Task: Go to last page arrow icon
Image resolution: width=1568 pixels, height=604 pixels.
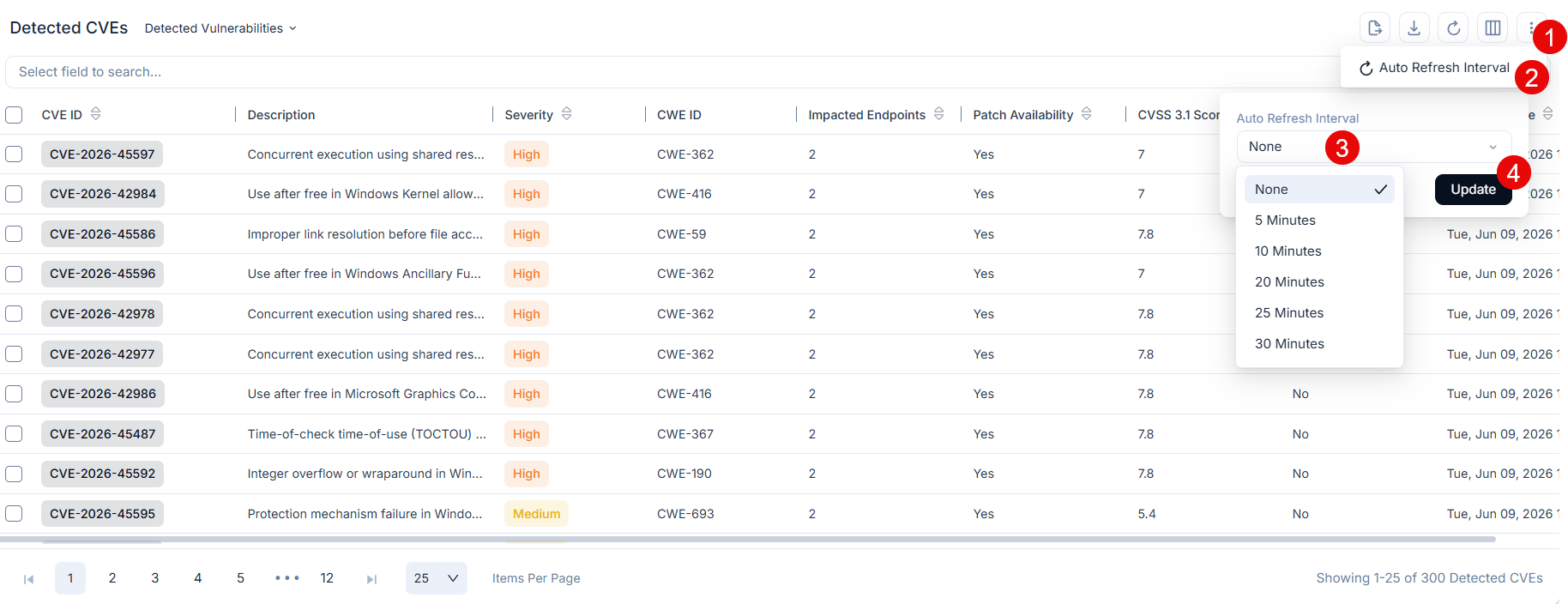Action: click(371, 579)
